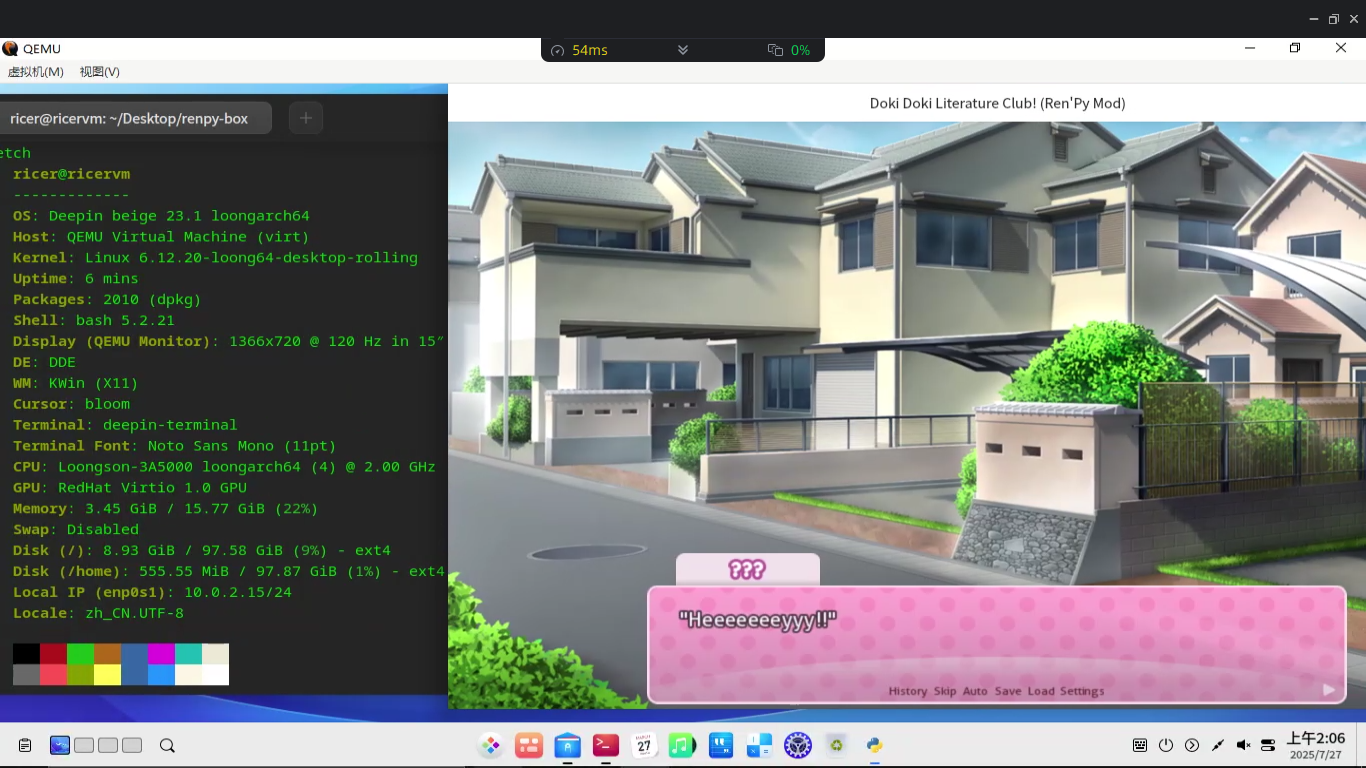Open Settings from the game quick menu
The image size is (1366, 768).
tap(1082, 691)
